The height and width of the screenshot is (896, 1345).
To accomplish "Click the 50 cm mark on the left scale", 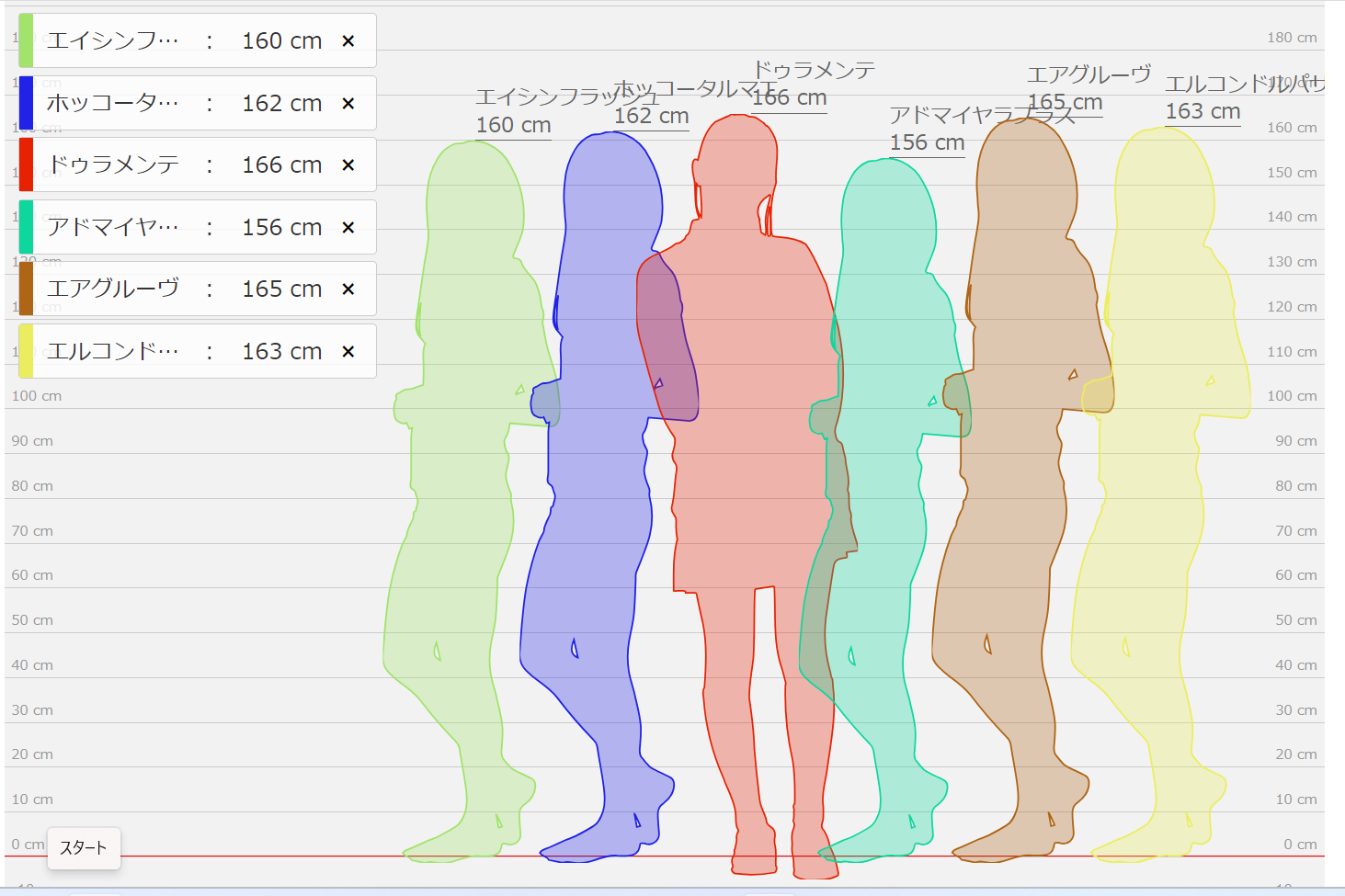I will coord(32,620).
